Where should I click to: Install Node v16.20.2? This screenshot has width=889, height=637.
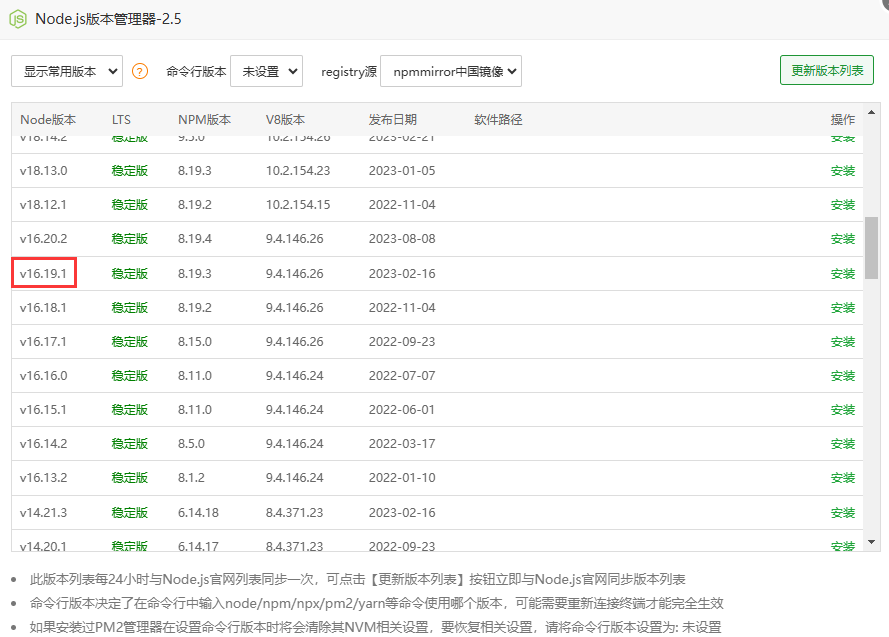(843, 239)
